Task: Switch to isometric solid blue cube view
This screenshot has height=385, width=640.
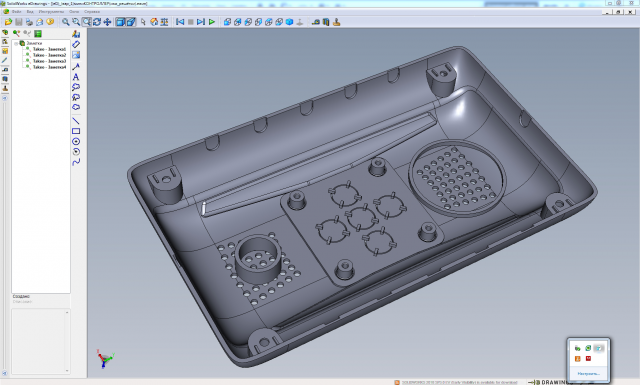Action: (x=289, y=22)
